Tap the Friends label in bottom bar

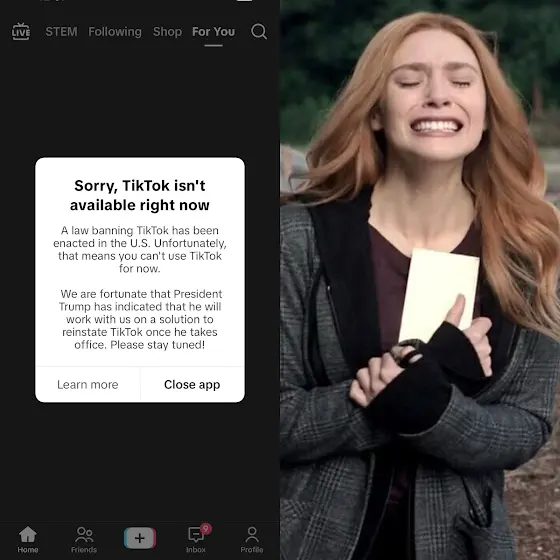84,550
